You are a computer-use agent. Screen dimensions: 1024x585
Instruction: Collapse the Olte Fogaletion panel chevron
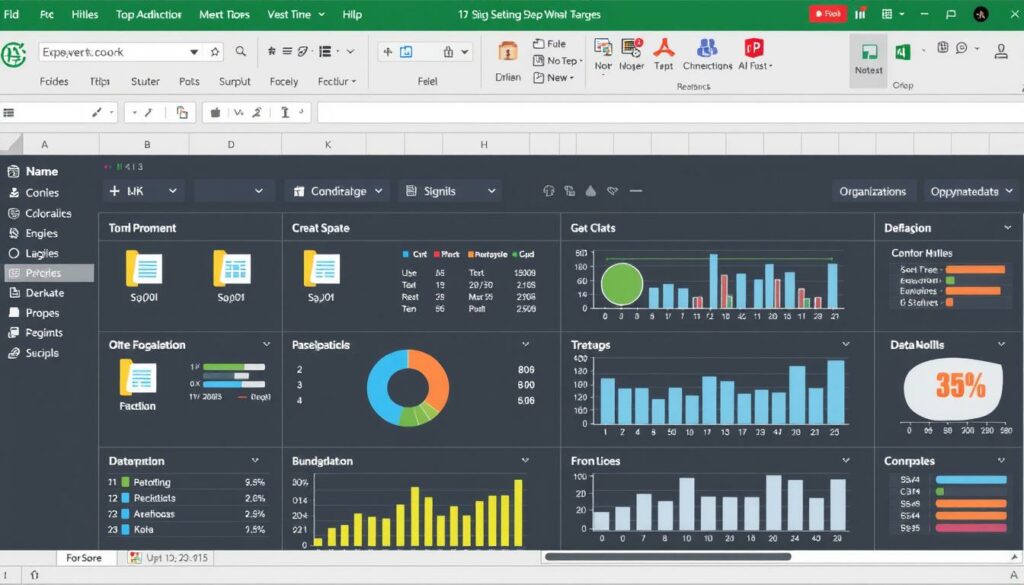pos(266,344)
